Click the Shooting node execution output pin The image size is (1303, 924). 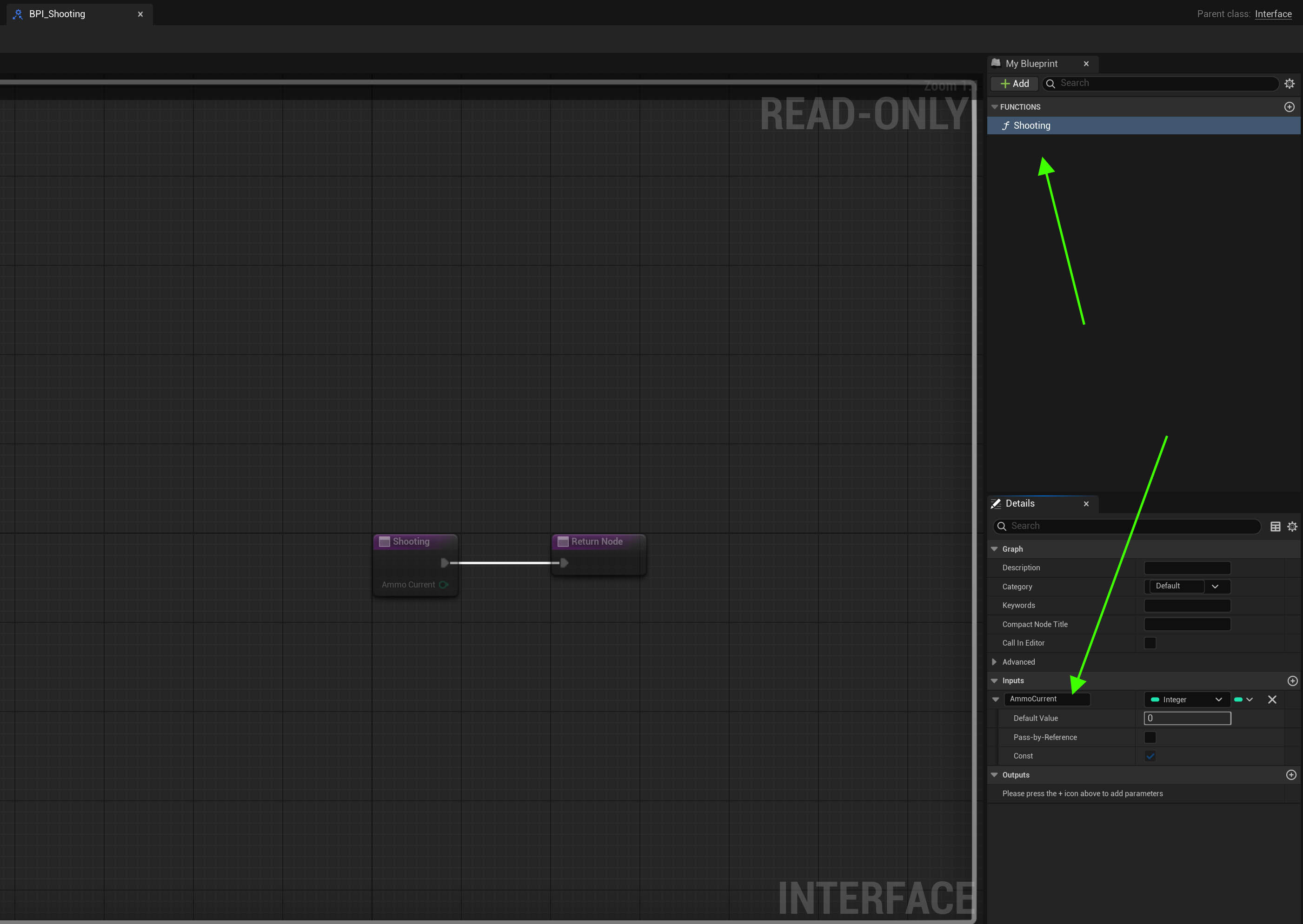[445, 563]
